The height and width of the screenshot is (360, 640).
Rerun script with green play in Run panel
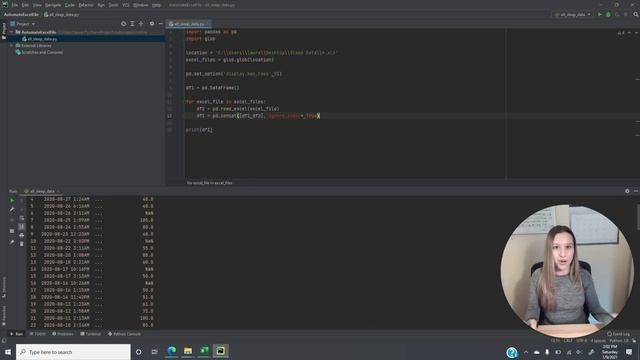coord(12,200)
